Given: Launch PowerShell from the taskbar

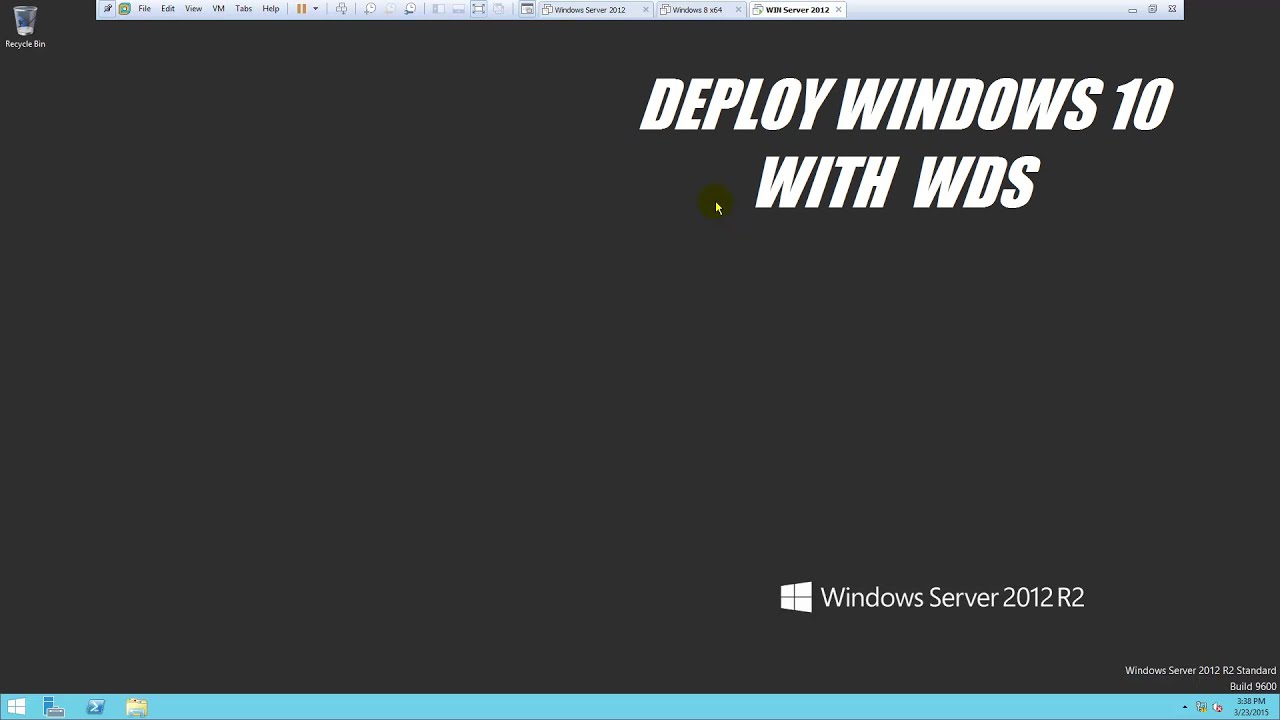Looking at the screenshot, I should tap(96, 707).
